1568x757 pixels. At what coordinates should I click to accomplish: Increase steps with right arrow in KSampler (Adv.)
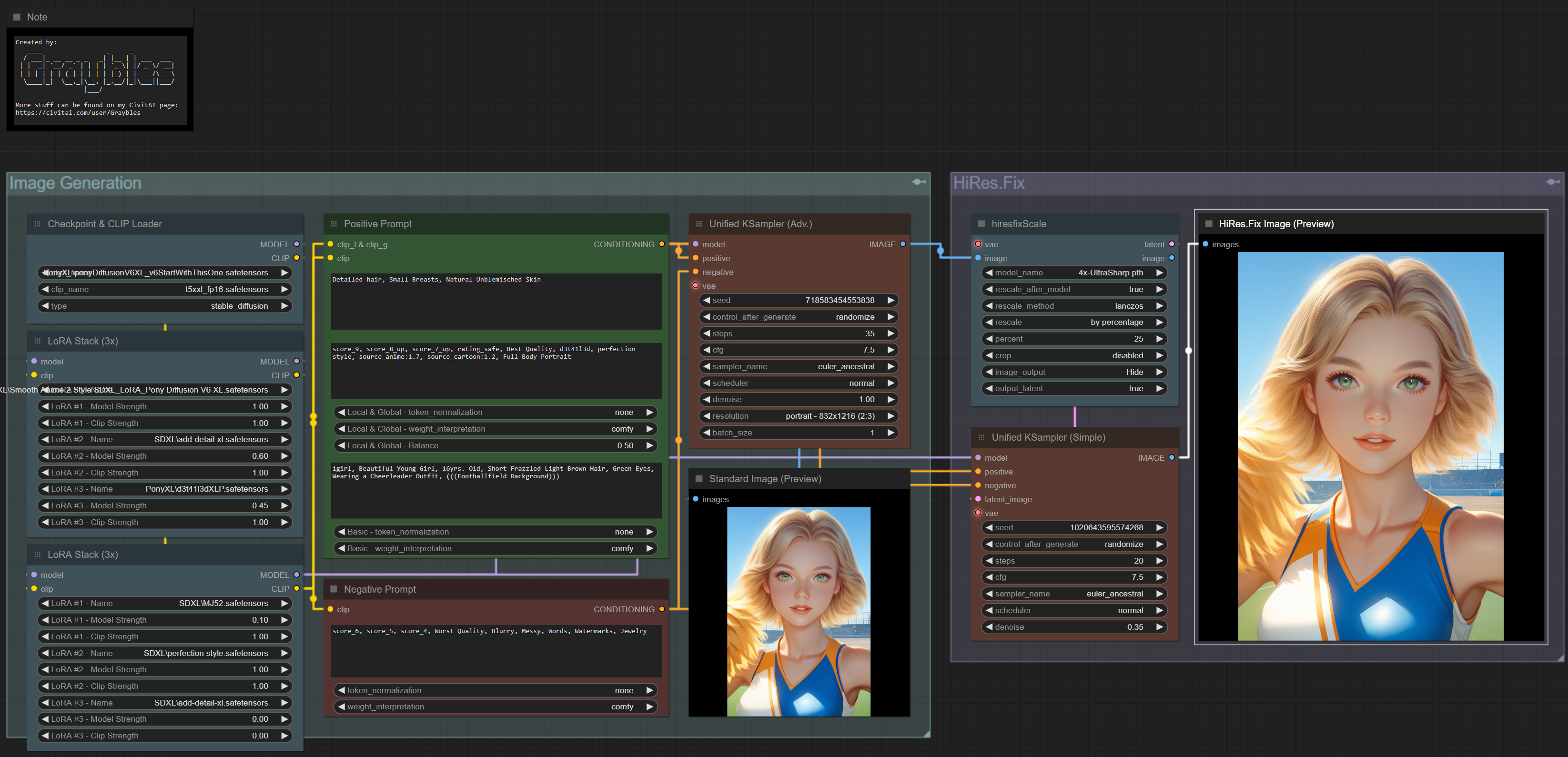(890, 333)
